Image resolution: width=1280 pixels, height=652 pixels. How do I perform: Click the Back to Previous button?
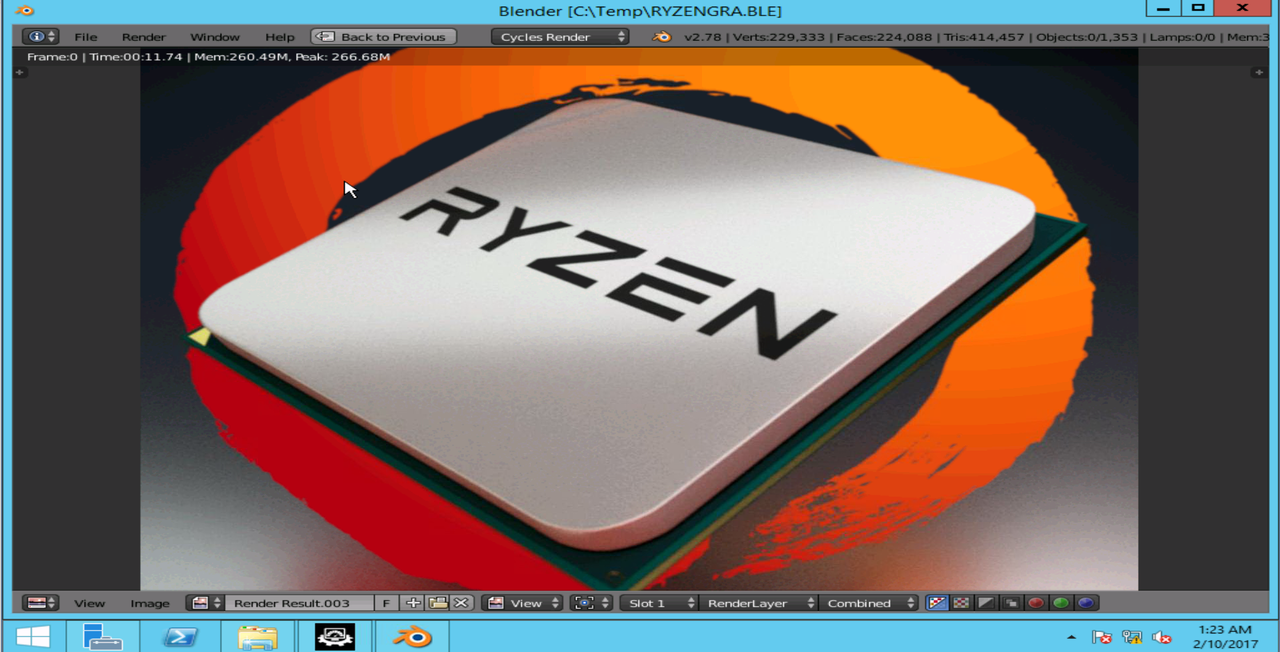coord(384,37)
